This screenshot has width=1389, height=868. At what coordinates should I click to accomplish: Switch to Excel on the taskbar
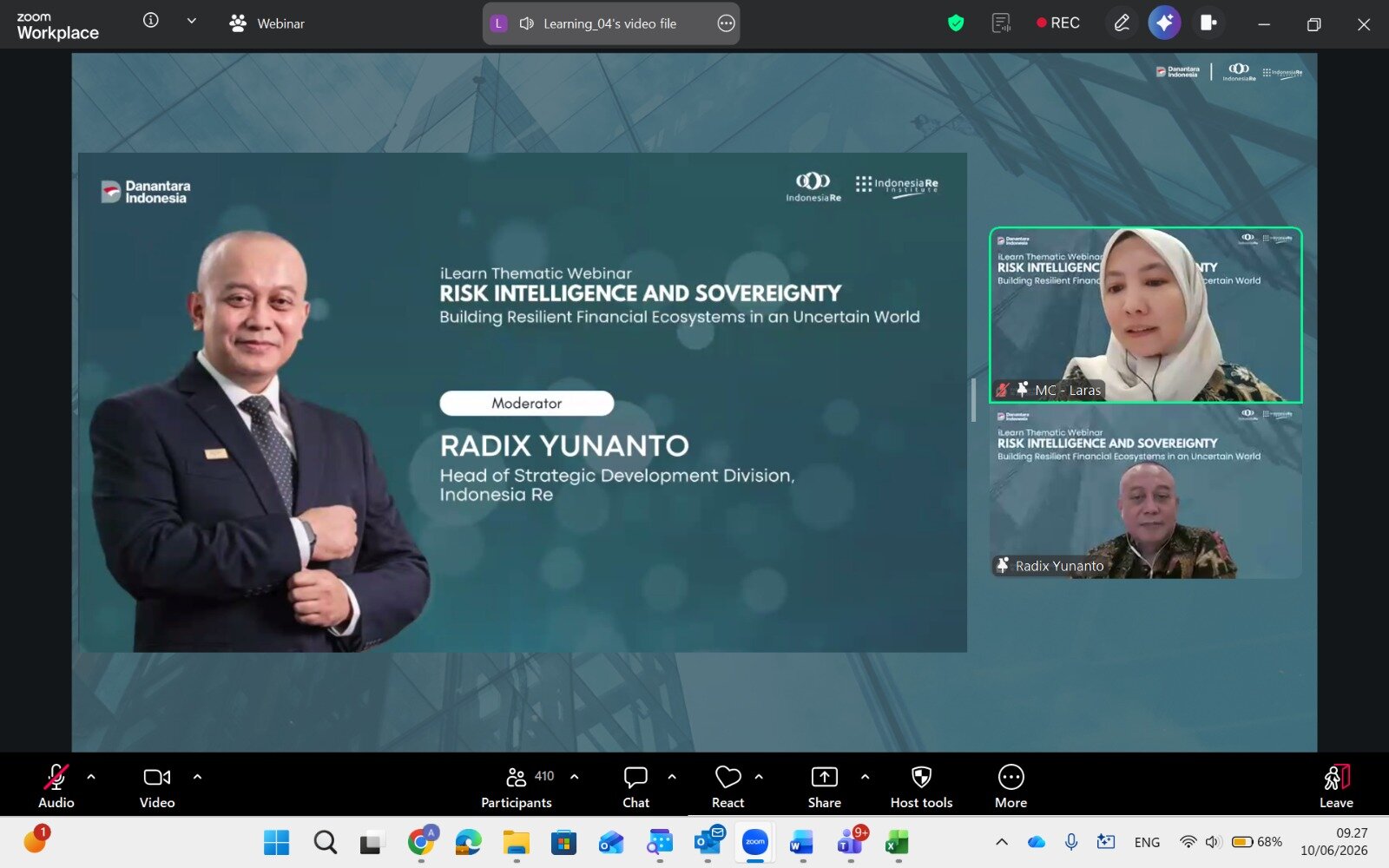coord(897,842)
